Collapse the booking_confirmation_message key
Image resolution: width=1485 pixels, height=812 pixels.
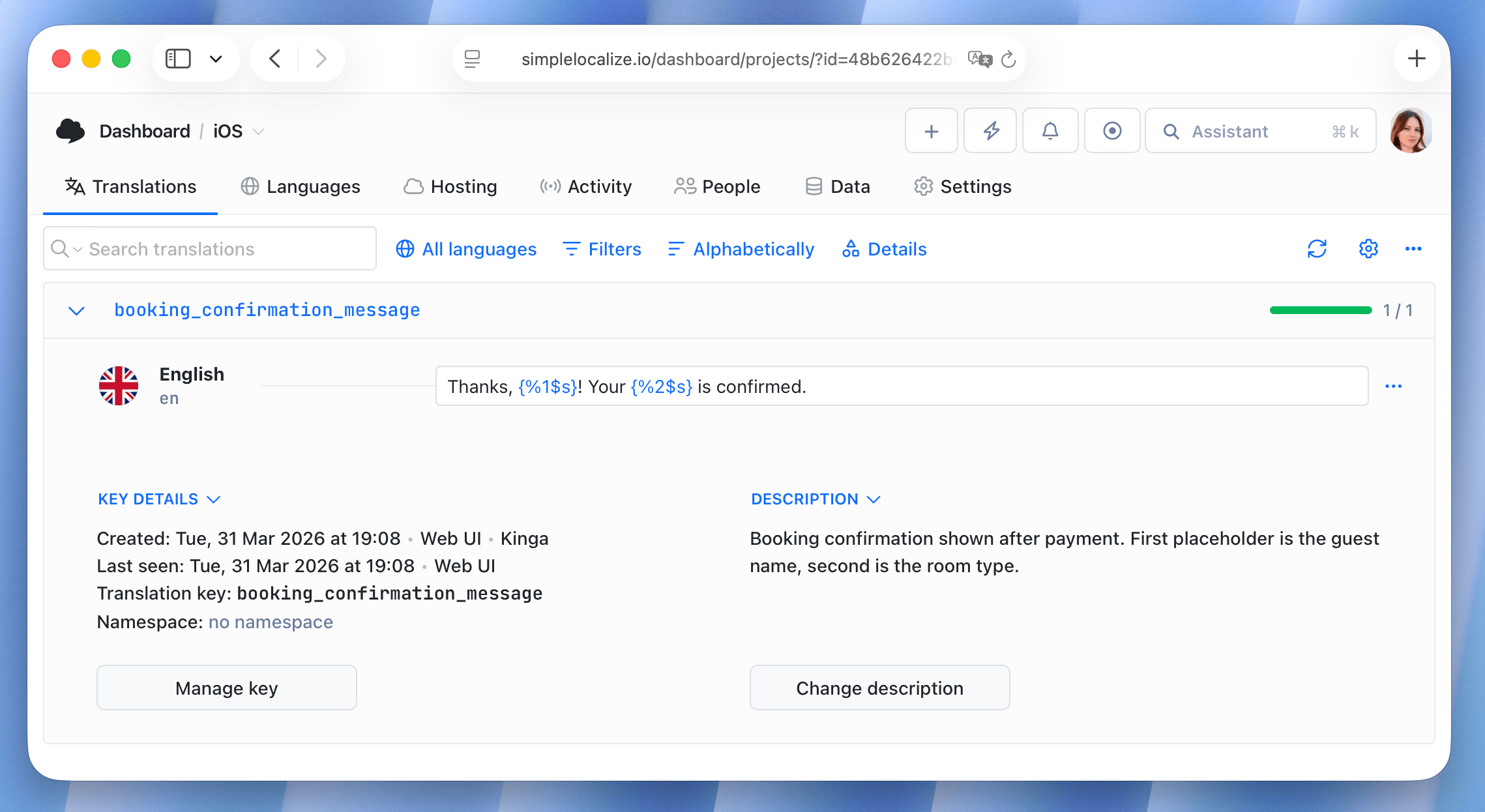point(76,310)
